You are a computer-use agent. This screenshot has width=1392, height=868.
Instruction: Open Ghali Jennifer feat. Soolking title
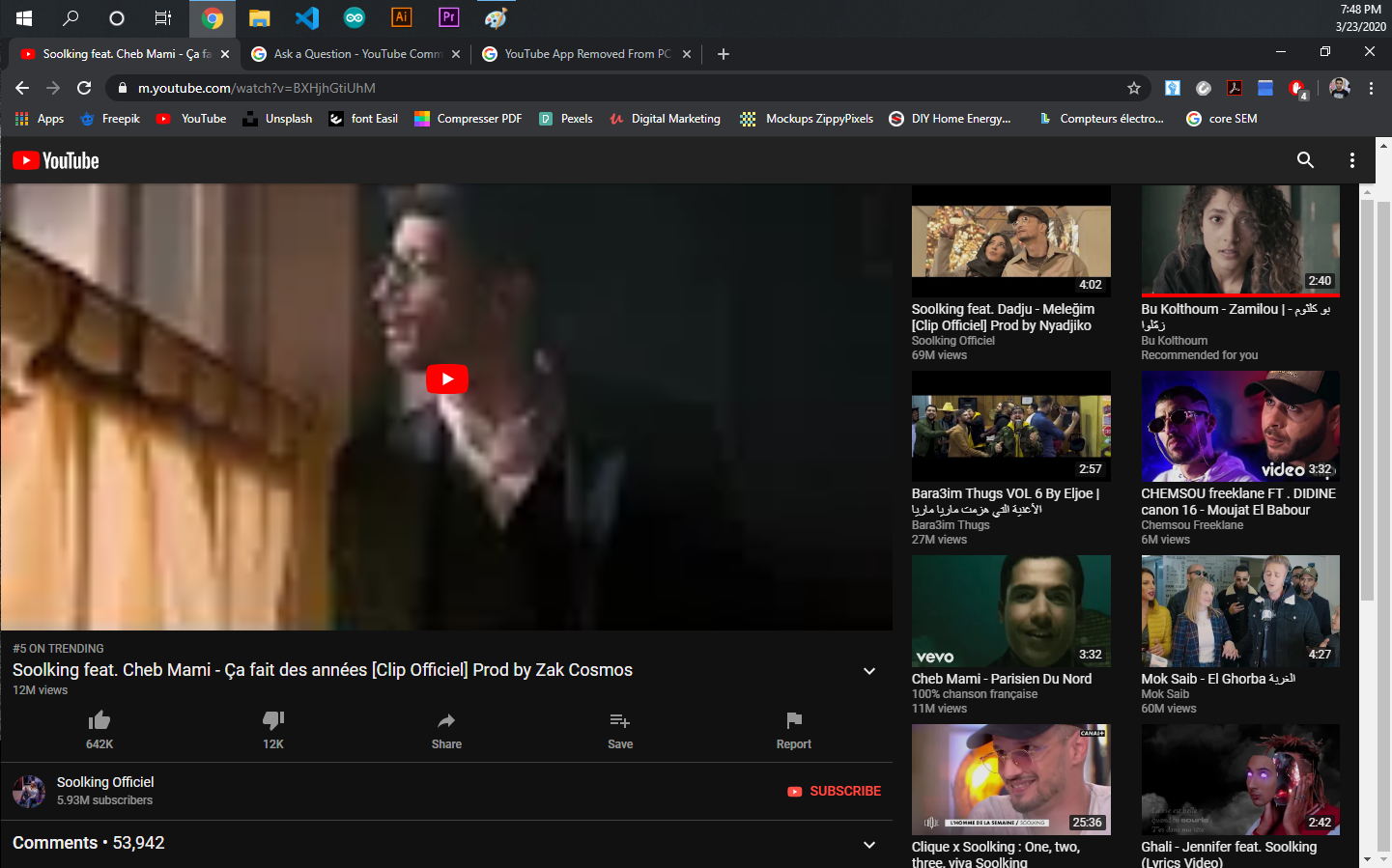coord(1229,854)
